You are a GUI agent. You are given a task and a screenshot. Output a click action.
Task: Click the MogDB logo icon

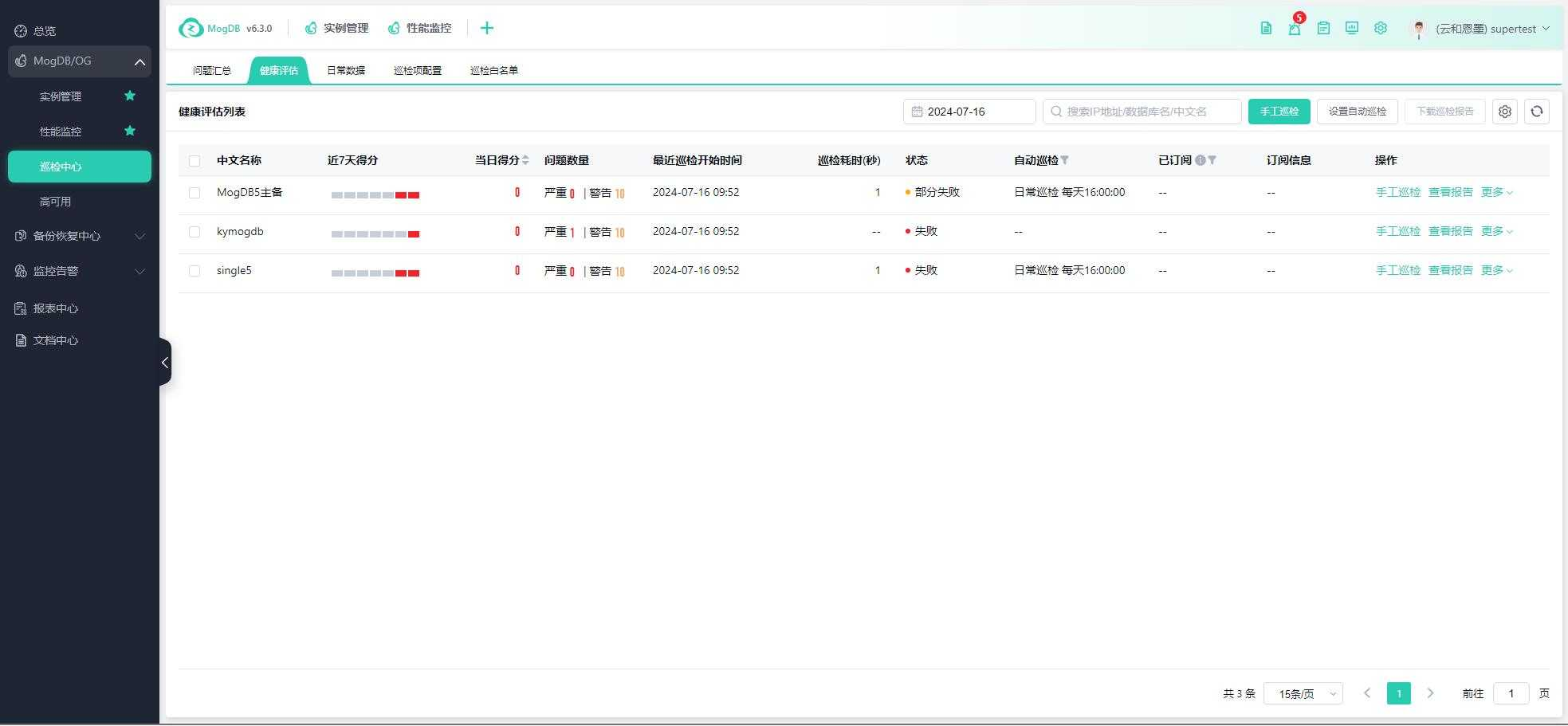(191, 29)
